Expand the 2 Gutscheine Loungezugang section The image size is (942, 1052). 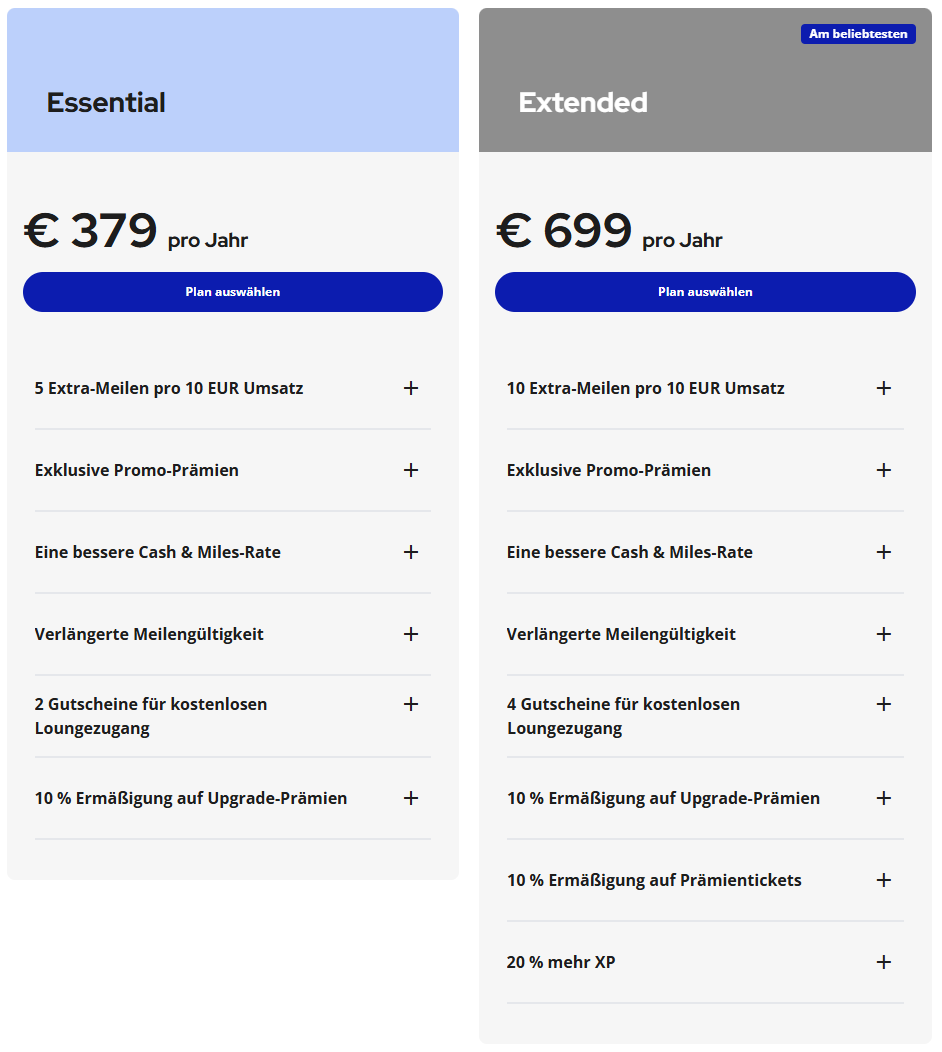point(411,704)
